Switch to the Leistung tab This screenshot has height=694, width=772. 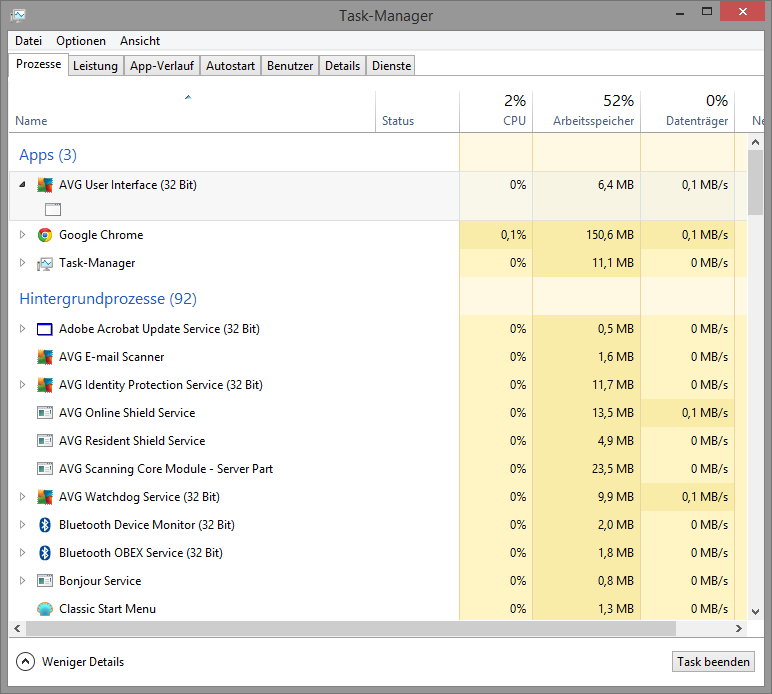point(96,66)
